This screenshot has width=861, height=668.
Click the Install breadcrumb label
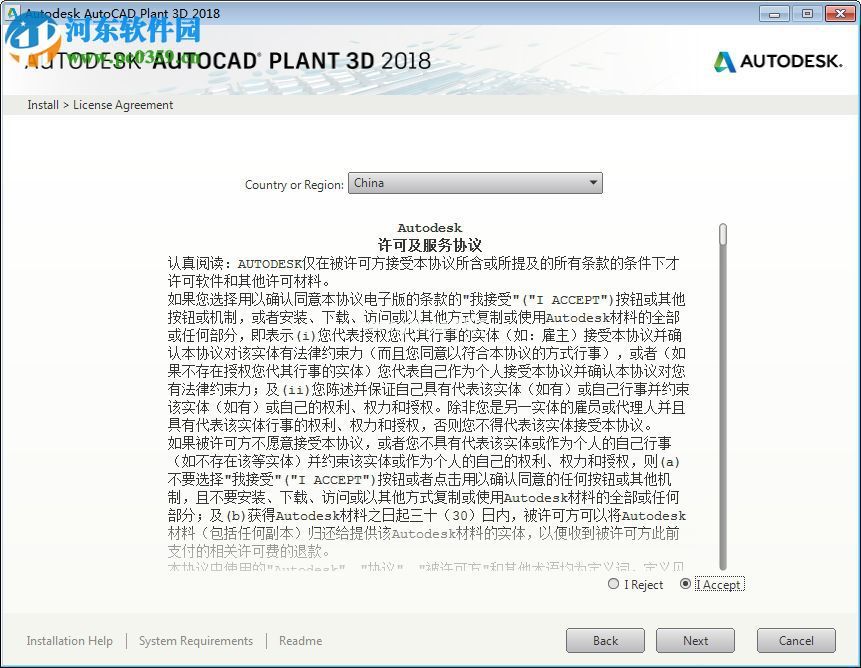[42, 104]
